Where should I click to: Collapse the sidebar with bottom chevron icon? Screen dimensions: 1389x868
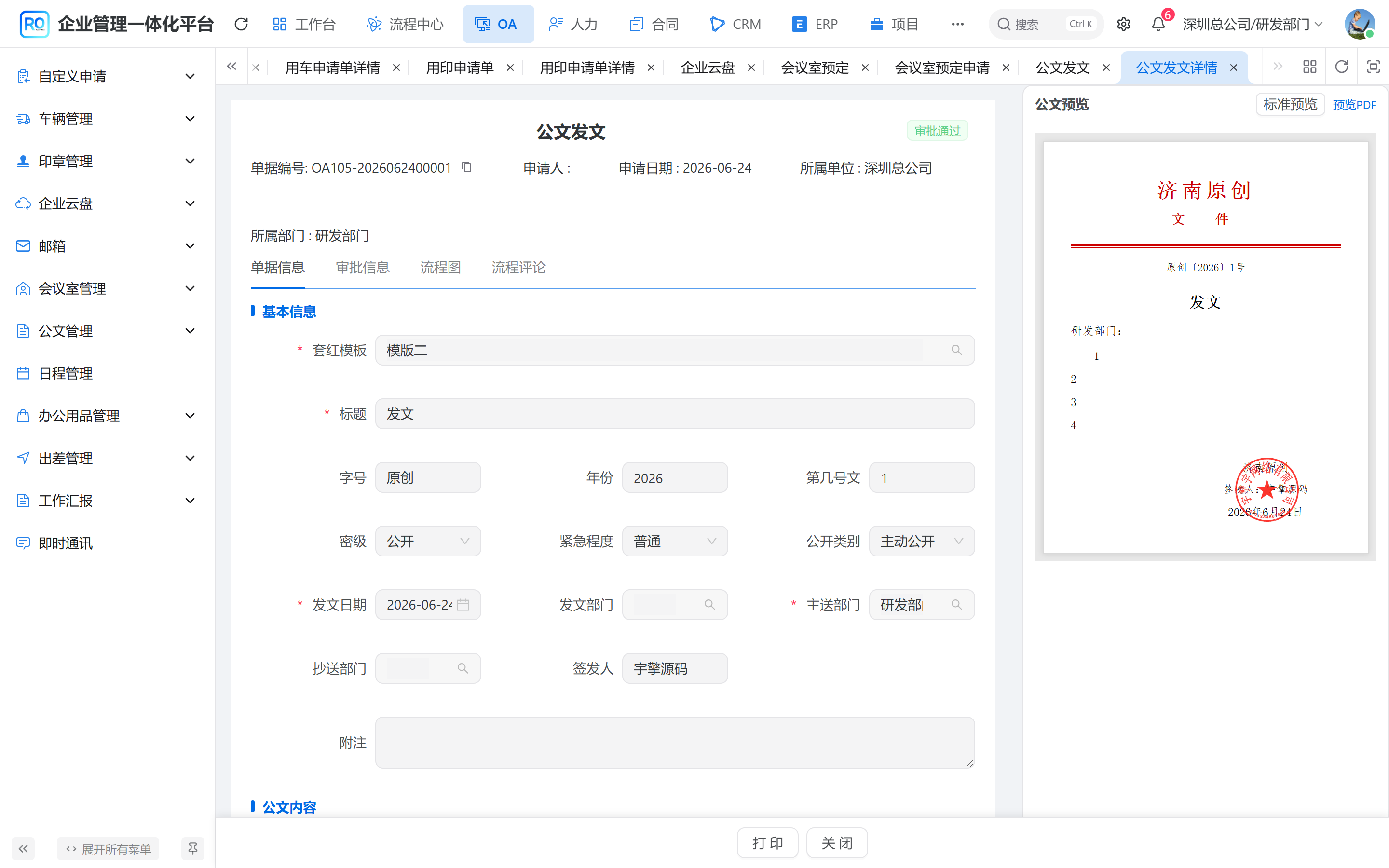[23, 849]
